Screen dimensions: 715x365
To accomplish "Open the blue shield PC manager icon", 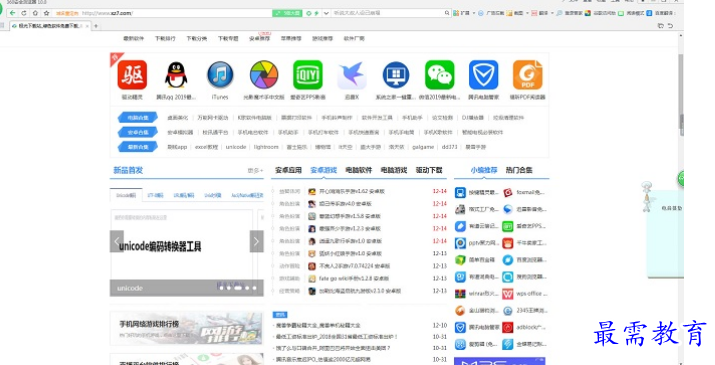I will (483, 75).
